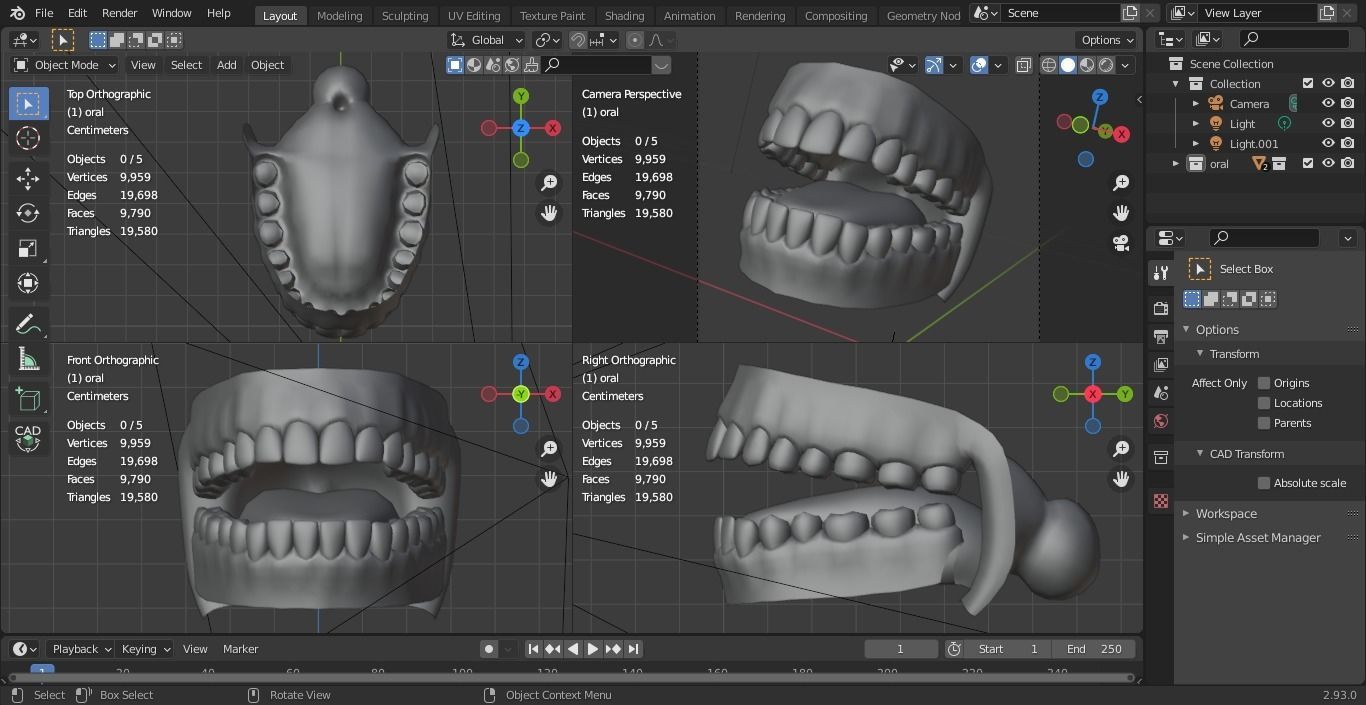
Task: Activate the Move tool
Action: coord(28,178)
